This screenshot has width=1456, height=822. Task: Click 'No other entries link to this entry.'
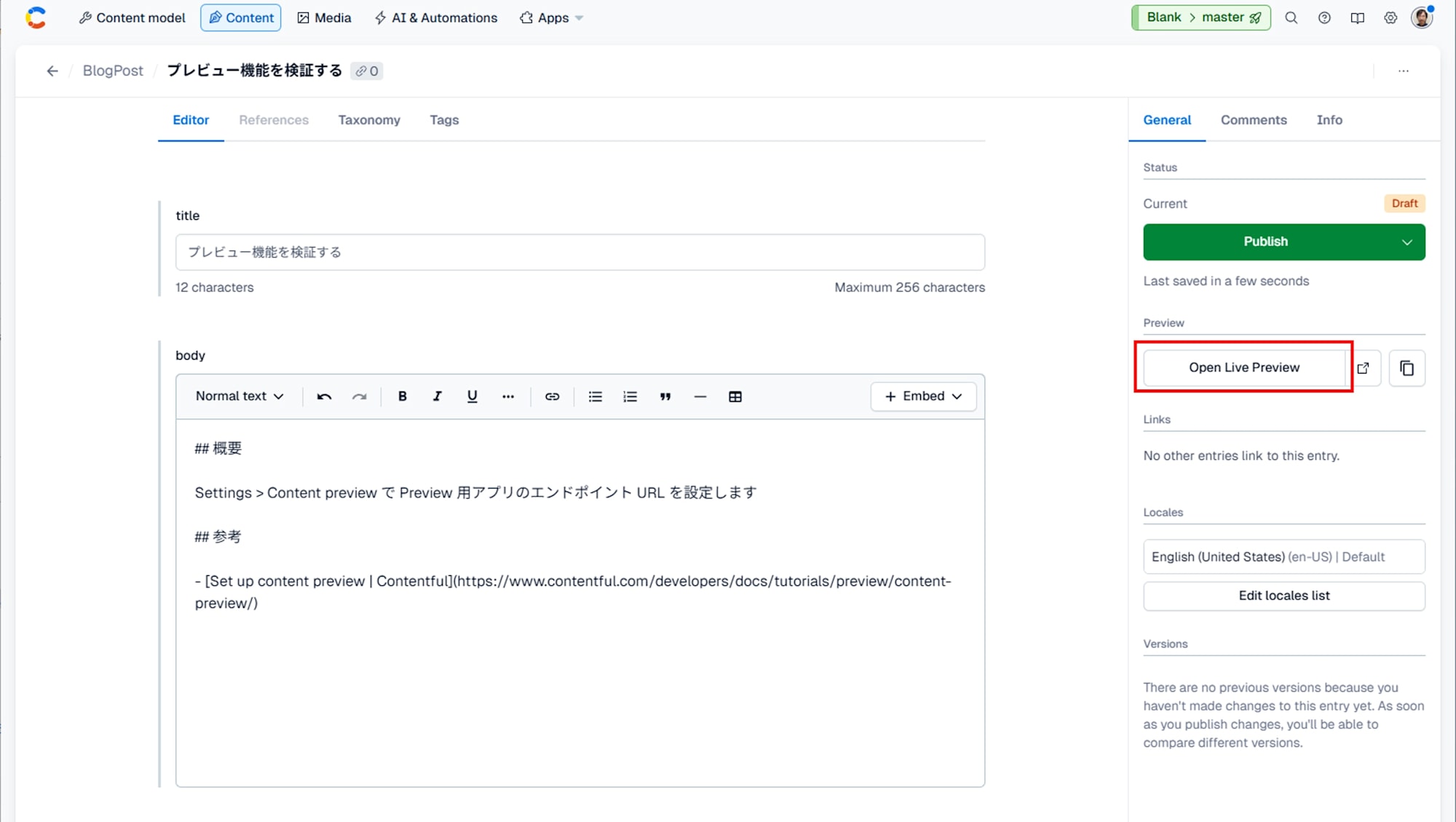pyautogui.click(x=1241, y=456)
